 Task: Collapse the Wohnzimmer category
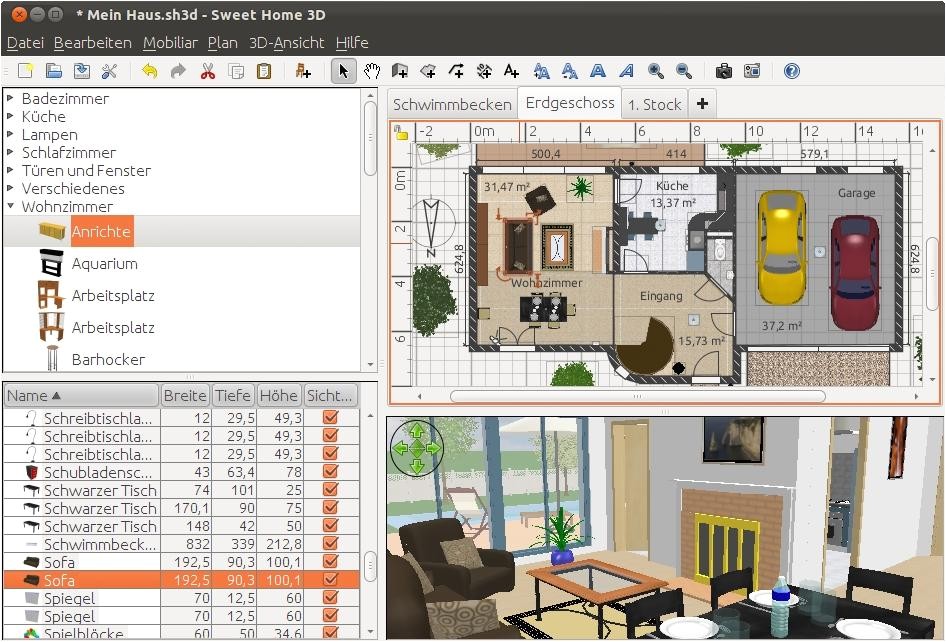[x=11, y=206]
